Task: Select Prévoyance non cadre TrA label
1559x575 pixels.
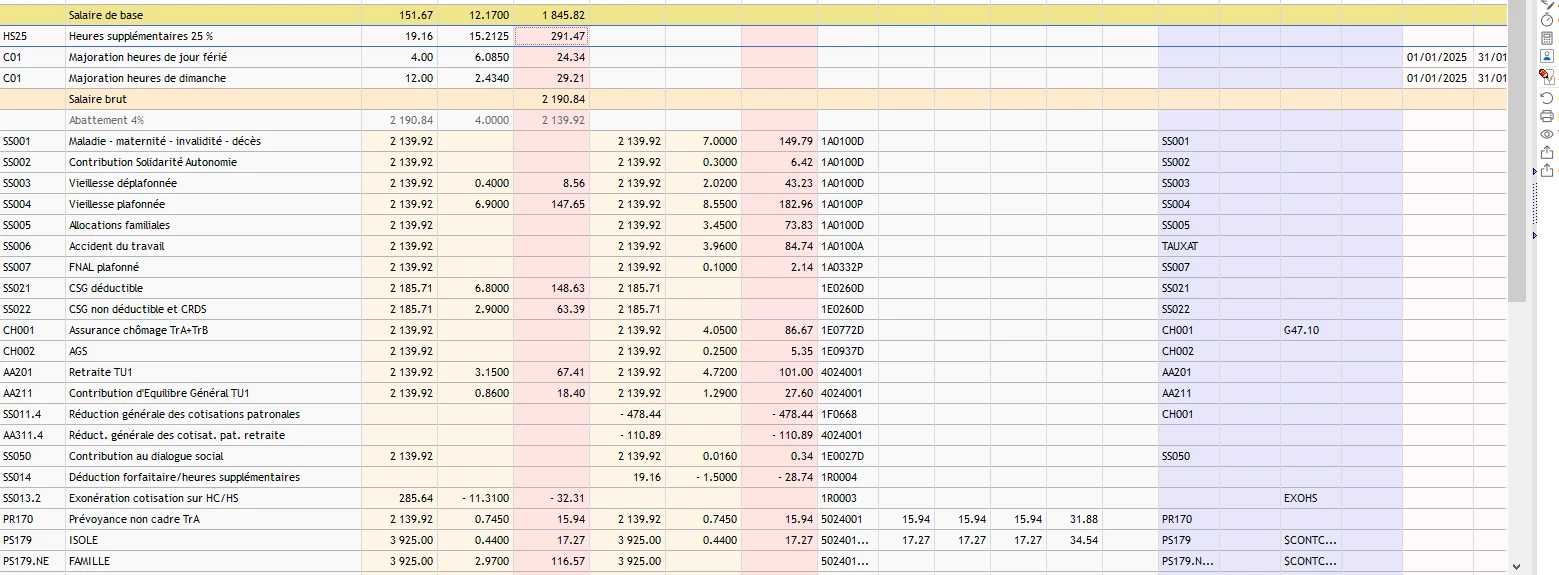Action: (133, 519)
